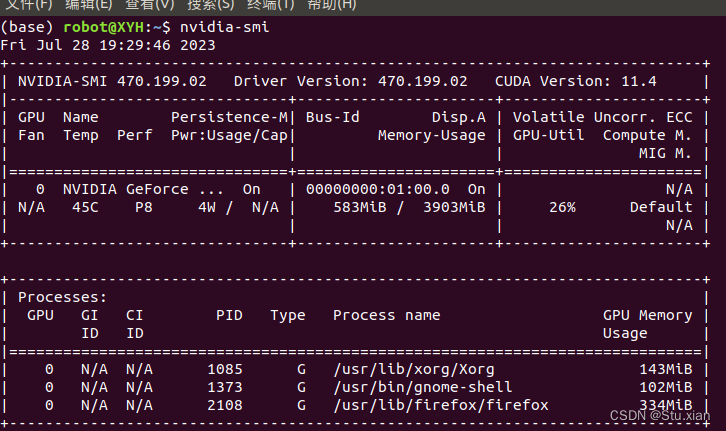Click the process /usr/lib/xorg/Xorg
Image resolution: width=726 pixels, height=431 pixels.
pos(414,370)
